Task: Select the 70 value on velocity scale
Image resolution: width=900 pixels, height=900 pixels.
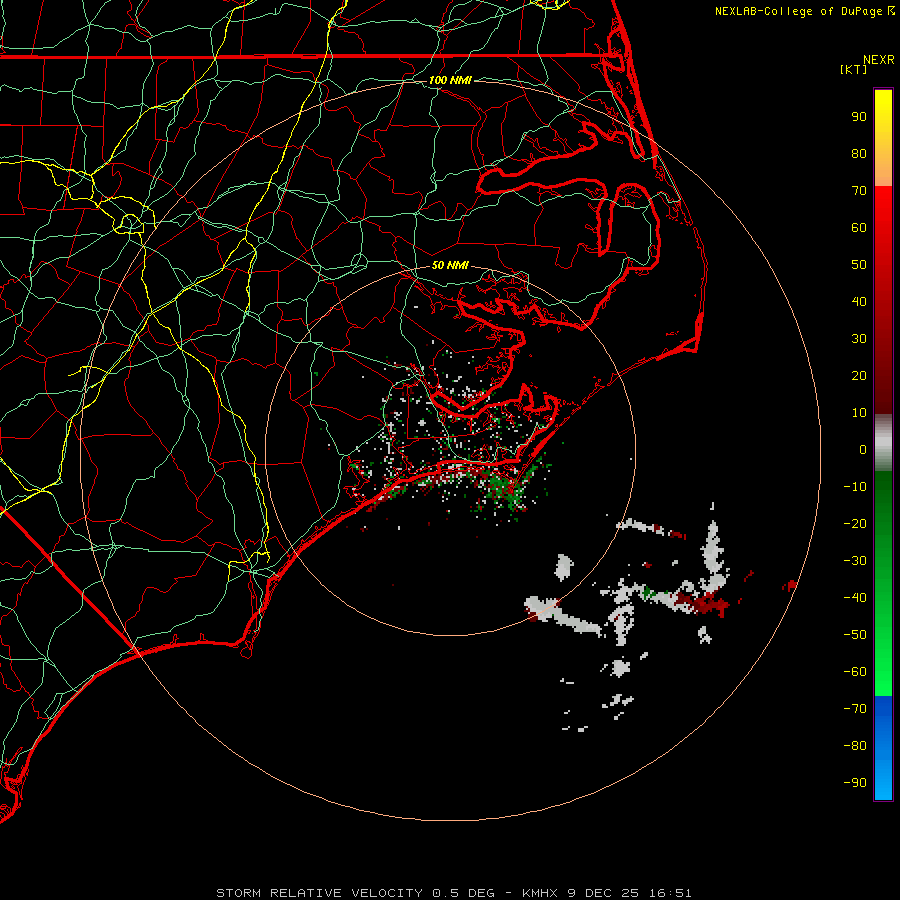Action: click(859, 191)
